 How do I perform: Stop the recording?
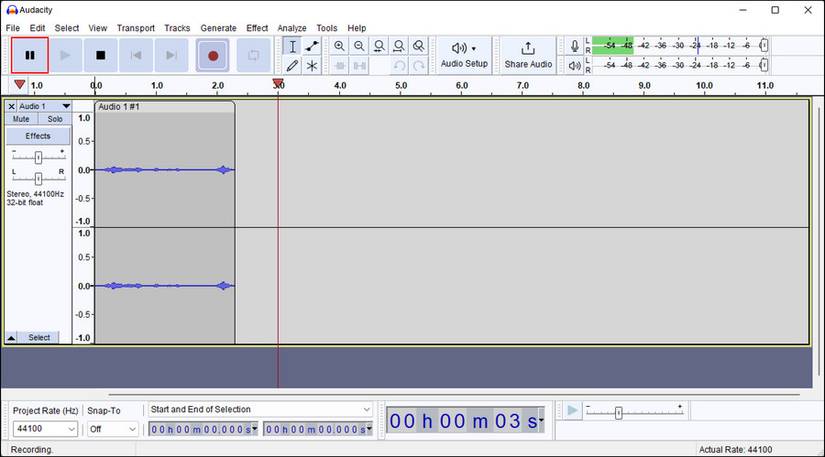(x=100, y=55)
